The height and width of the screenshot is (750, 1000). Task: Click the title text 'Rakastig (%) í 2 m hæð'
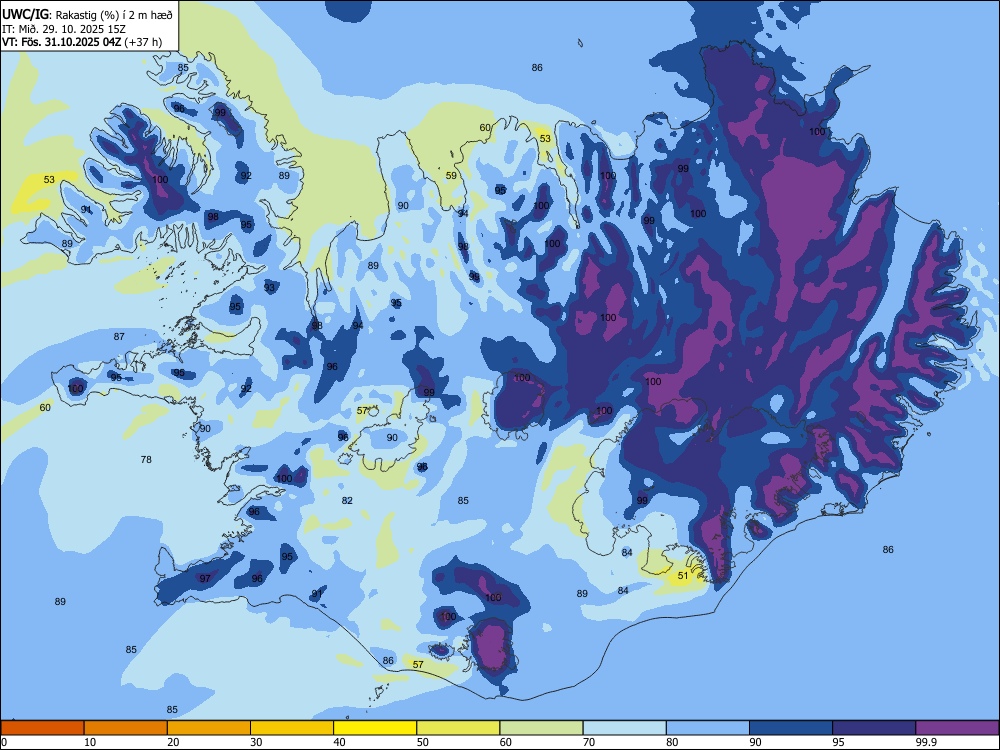pos(114,14)
